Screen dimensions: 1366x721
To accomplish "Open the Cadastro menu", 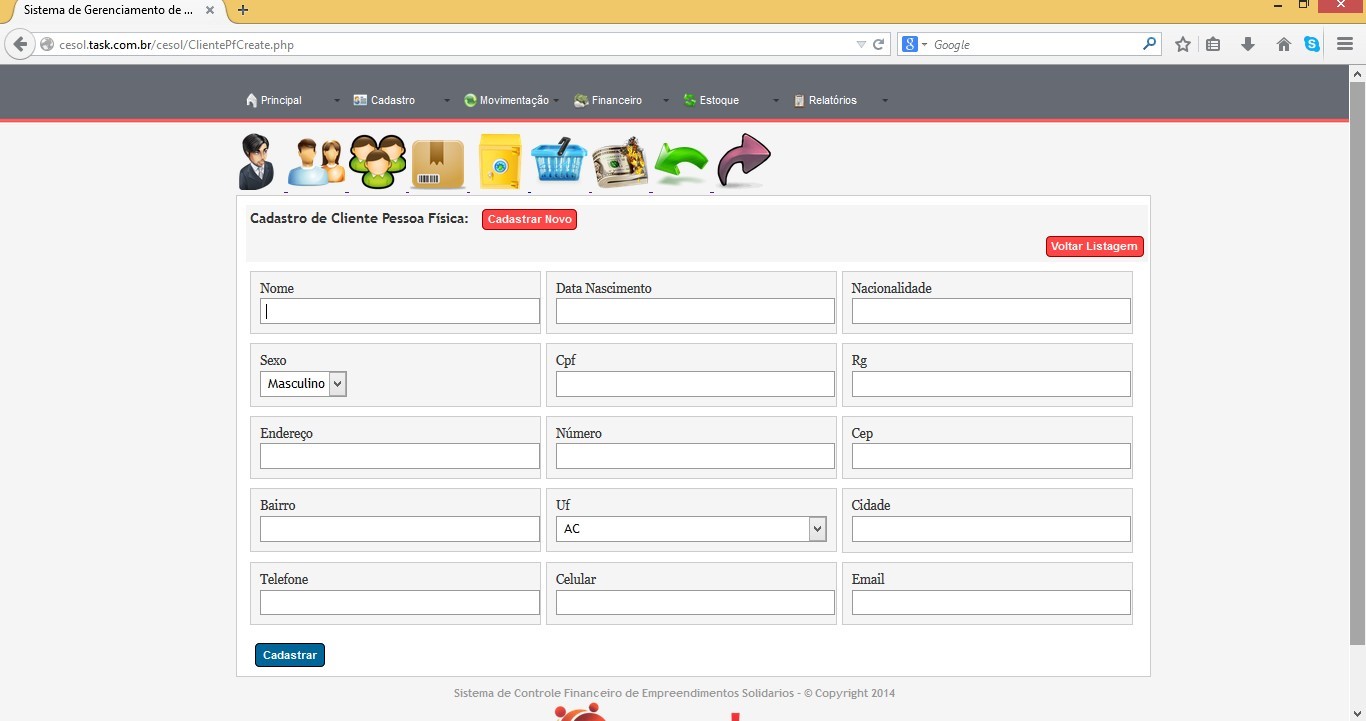I will tap(392, 100).
